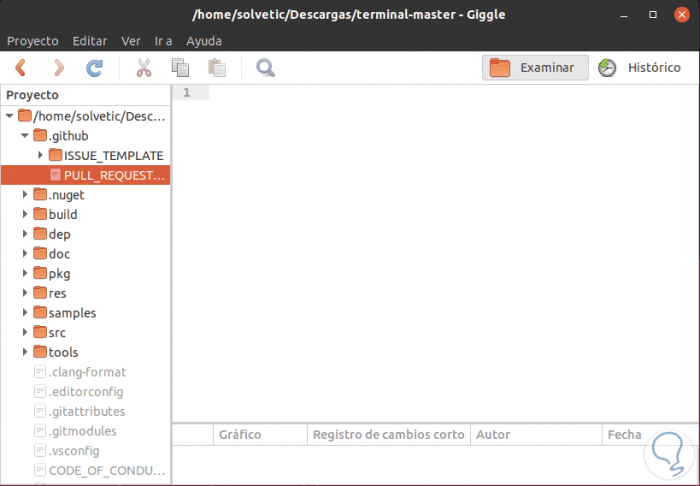The width and height of the screenshot is (700, 486).
Task: Expand the res folder arrow
Action: pos(25,293)
